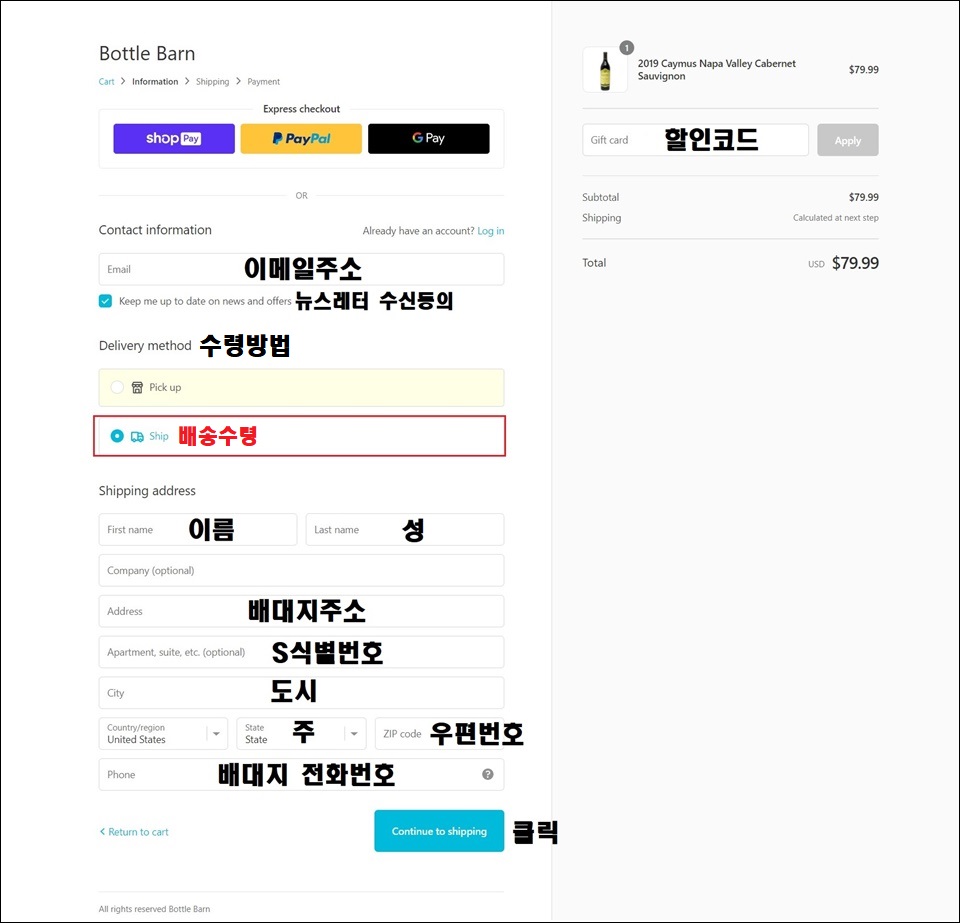Click the Bottle Barn store title
The width and height of the screenshot is (960, 923).
[x=147, y=53]
